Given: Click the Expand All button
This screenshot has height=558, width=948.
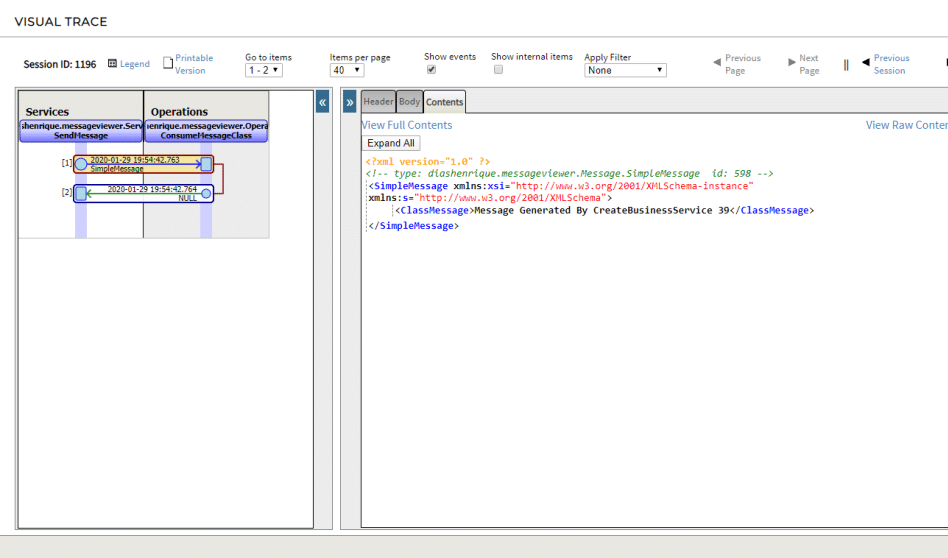Looking at the screenshot, I should [x=391, y=143].
